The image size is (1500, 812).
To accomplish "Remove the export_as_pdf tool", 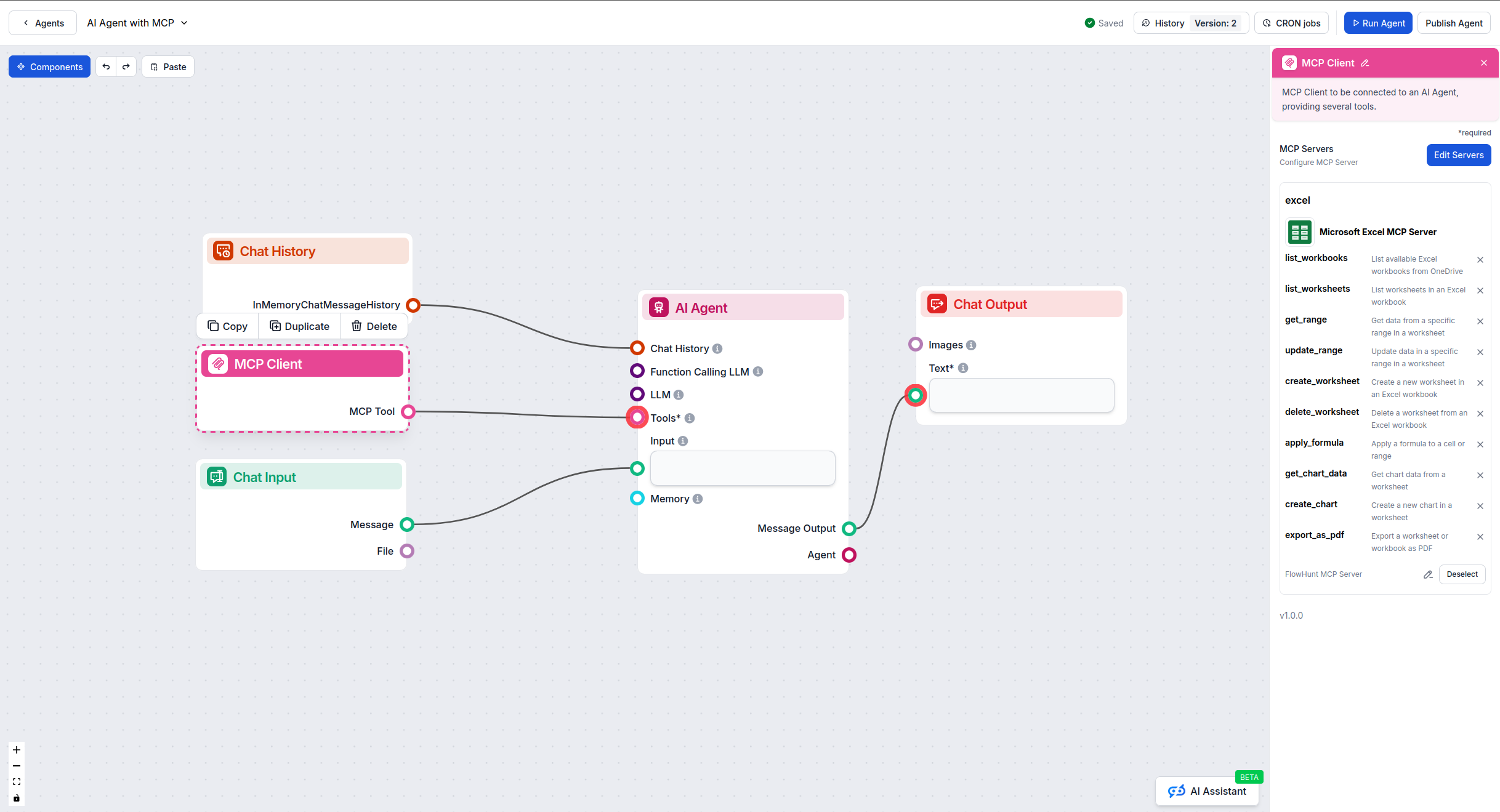I will 1480,536.
